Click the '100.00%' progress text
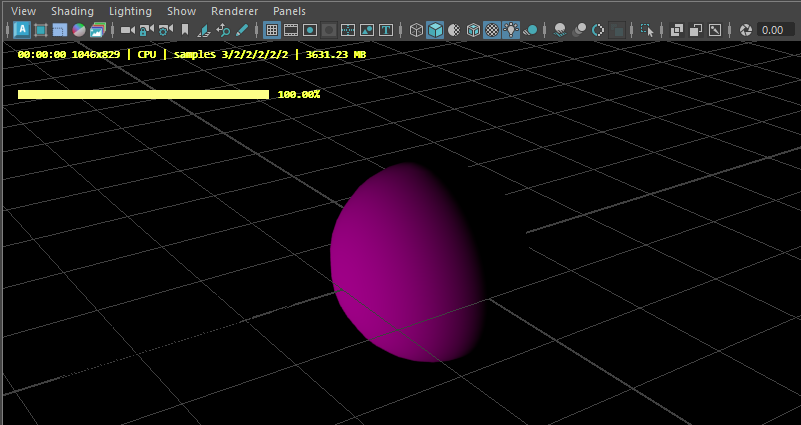 299,95
